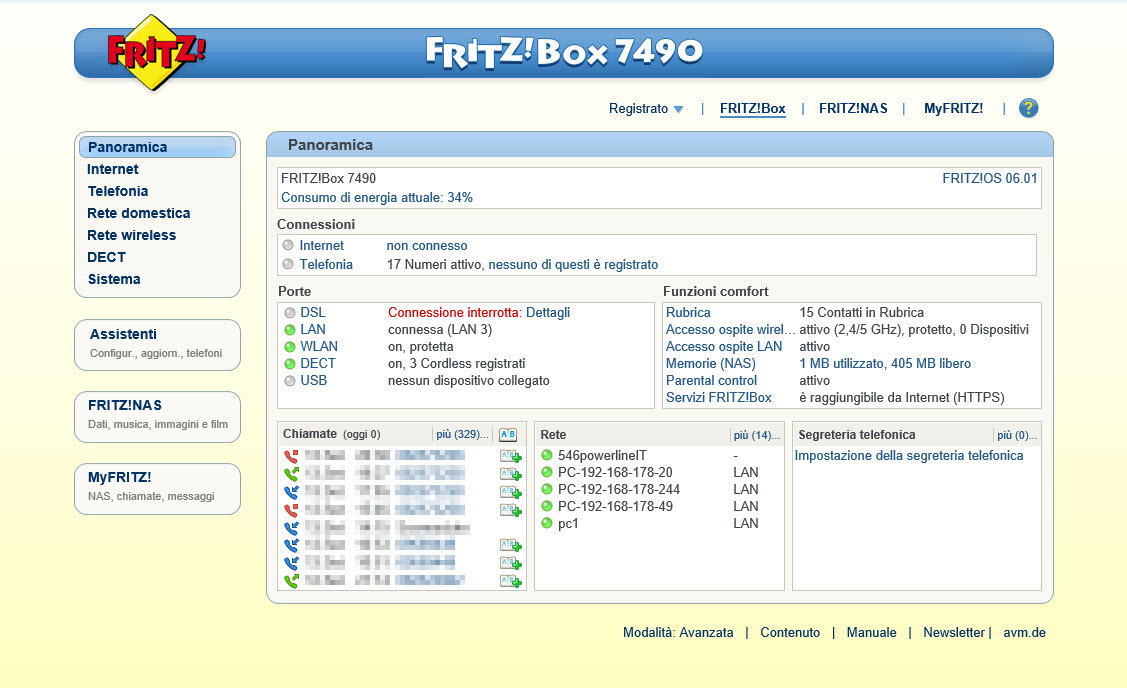Click the FRITZ!OS 06.01 version link
This screenshot has width=1127, height=688.
click(990, 178)
